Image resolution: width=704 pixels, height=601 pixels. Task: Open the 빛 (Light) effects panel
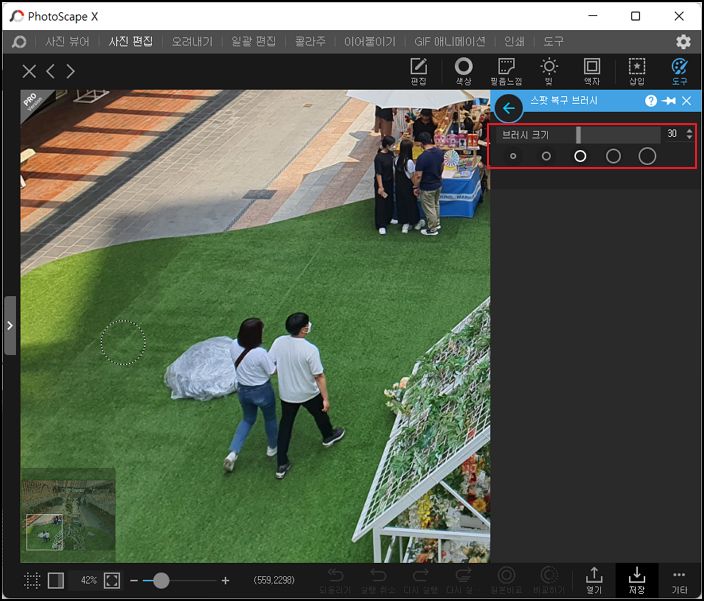tap(549, 71)
